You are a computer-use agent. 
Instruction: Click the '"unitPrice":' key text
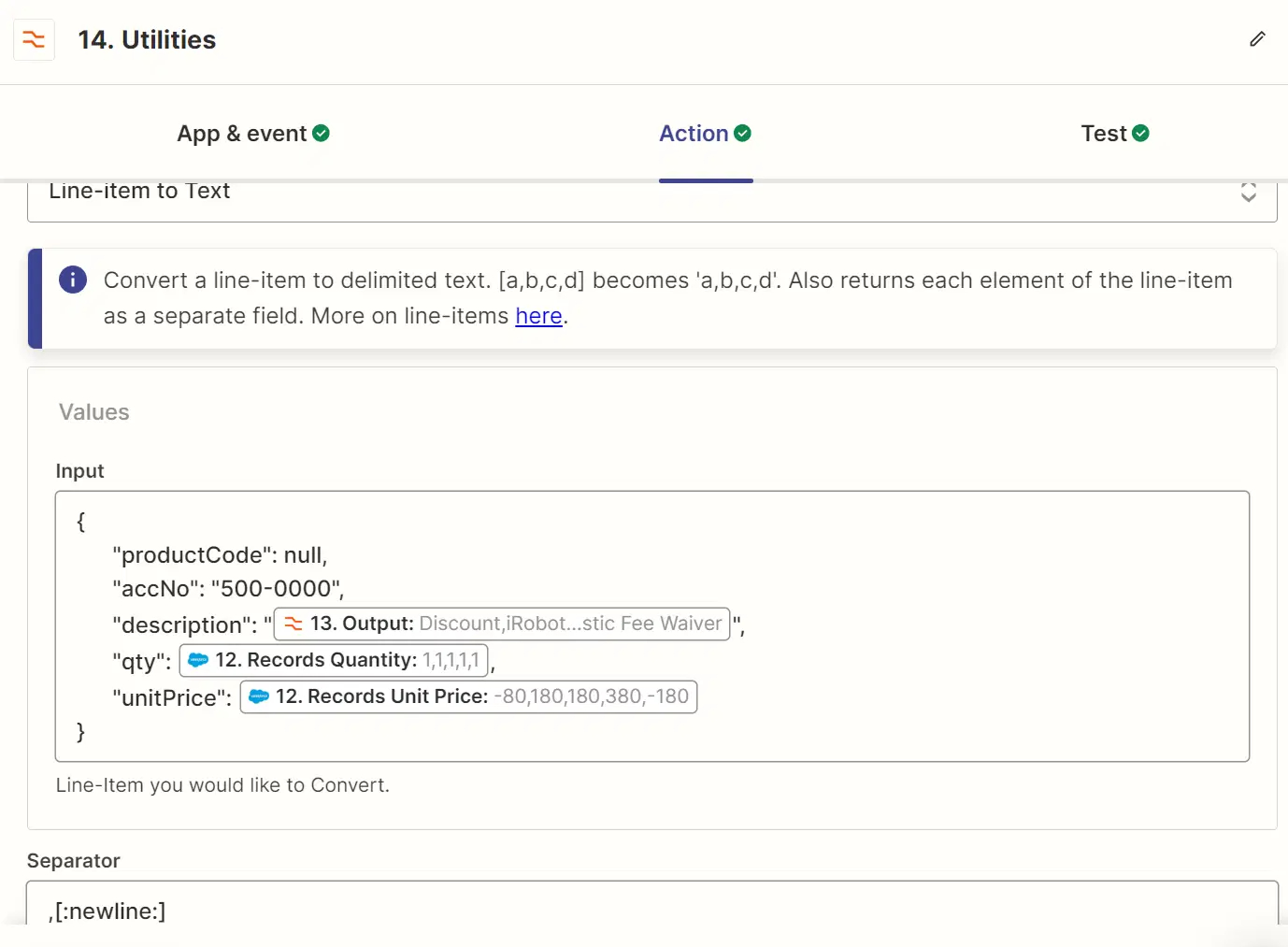(172, 698)
